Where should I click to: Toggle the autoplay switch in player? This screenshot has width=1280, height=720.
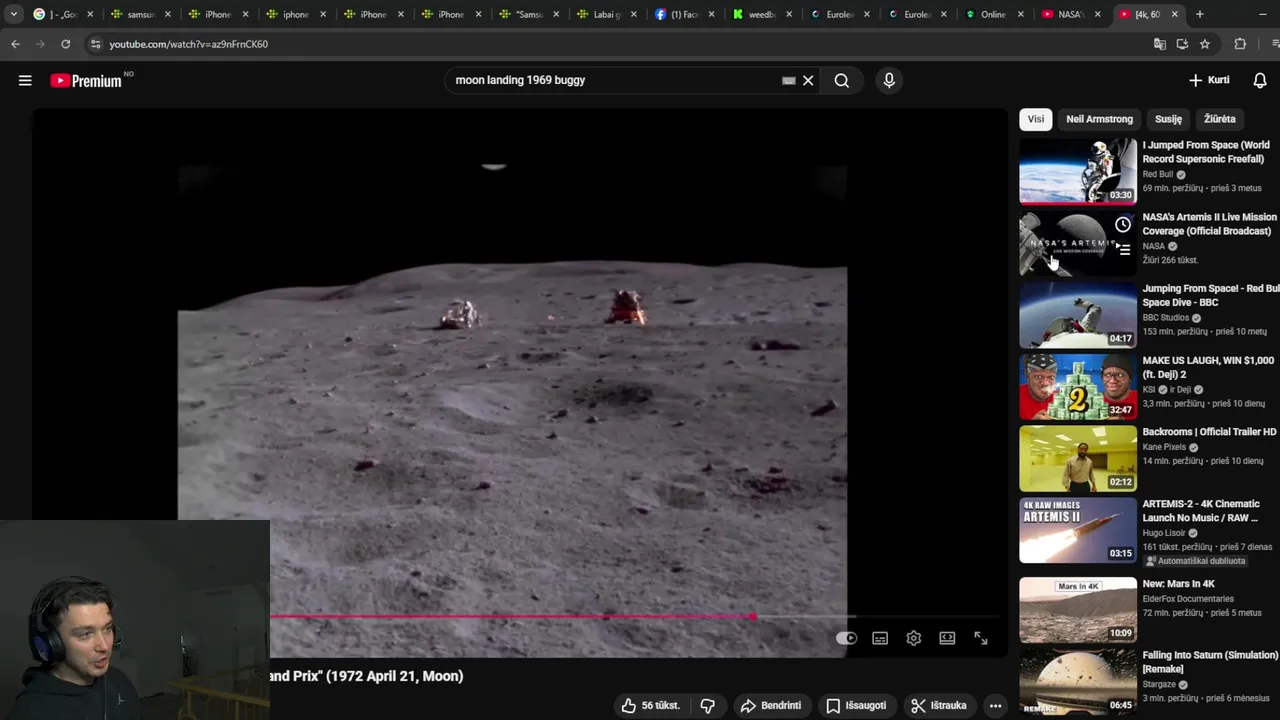click(846, 638)
